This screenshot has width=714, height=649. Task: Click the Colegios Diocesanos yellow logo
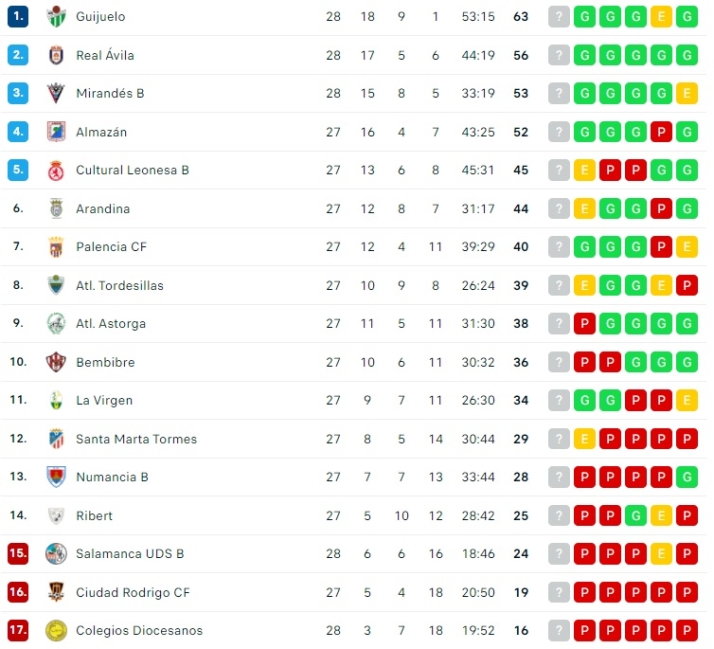pyautogui.click(x=56, y=630)
